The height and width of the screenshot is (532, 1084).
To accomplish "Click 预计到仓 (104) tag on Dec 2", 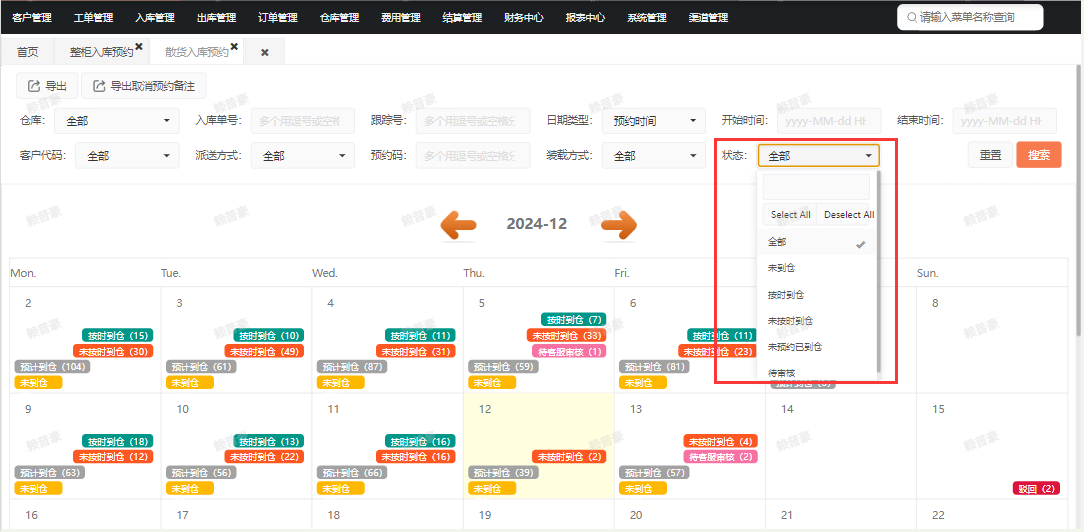I will [53, 367].
